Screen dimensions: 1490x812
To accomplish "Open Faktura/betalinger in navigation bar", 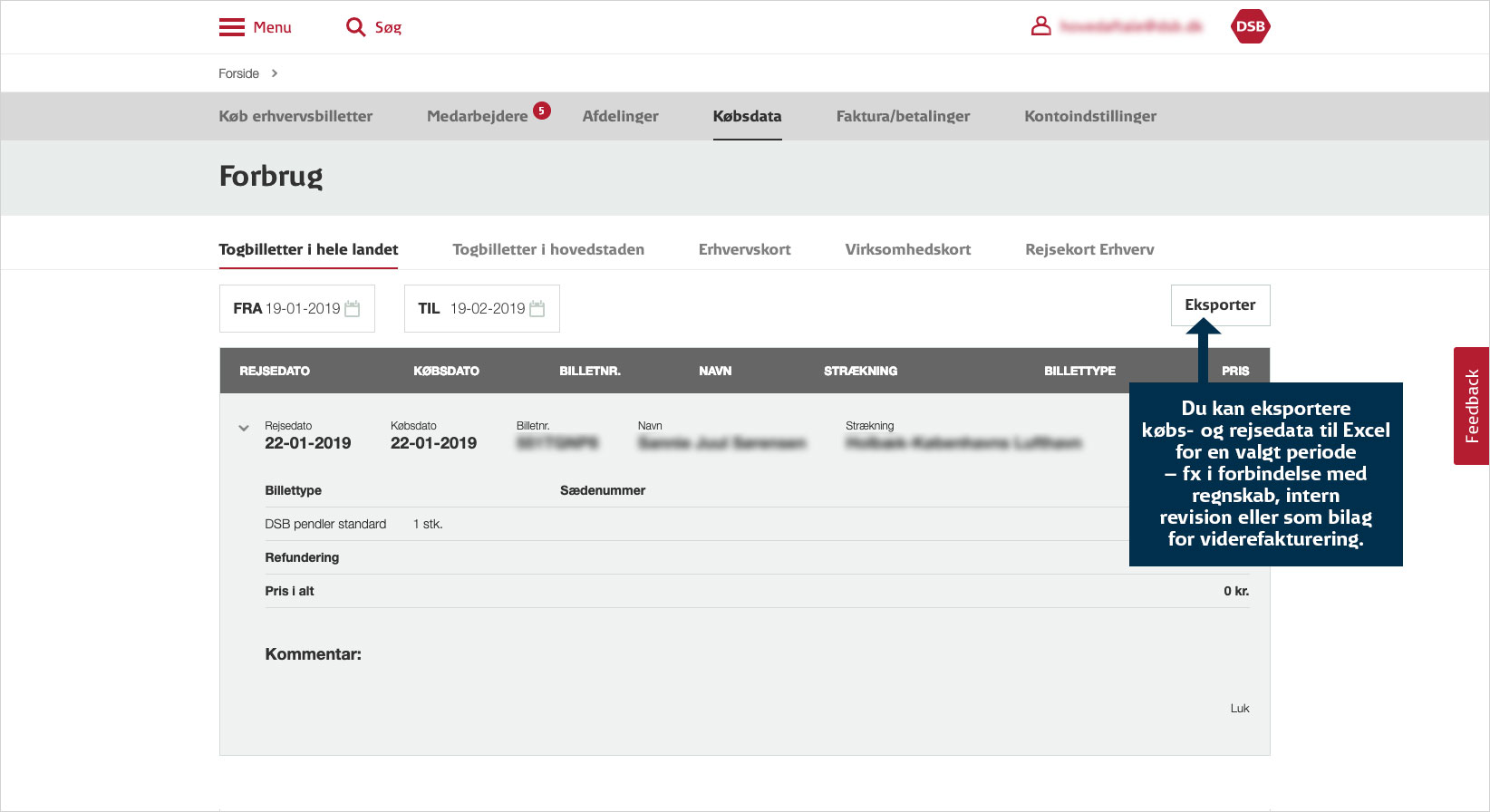I will click(903, 116).
